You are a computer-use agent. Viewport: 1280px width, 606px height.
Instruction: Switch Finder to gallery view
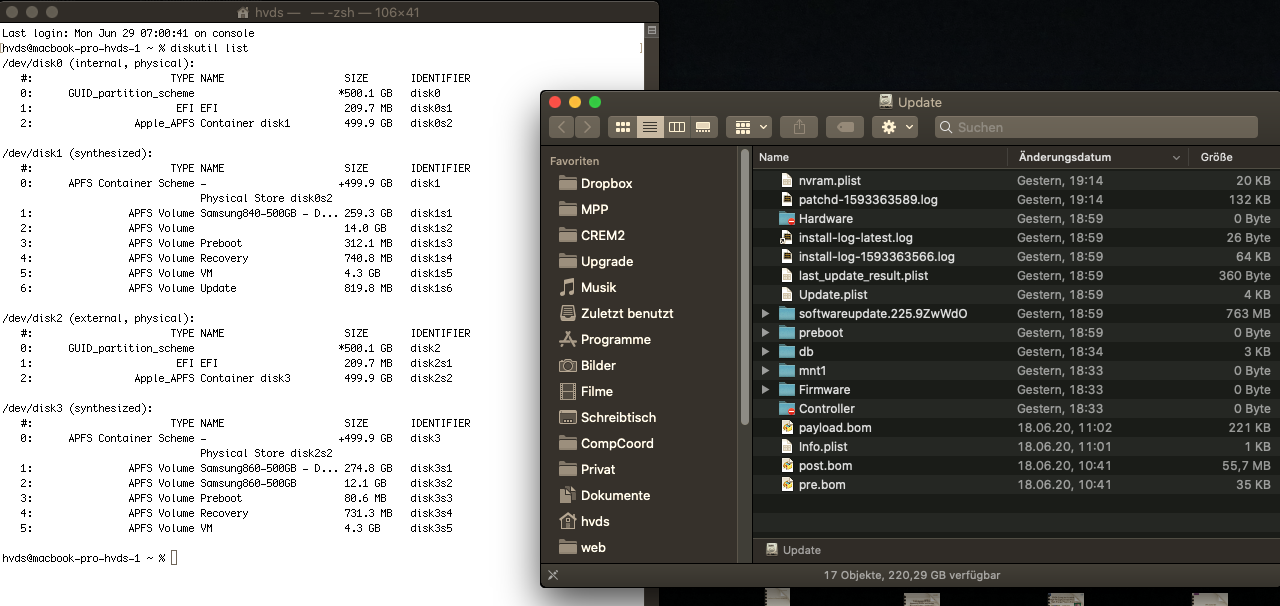click(x=703, y=127)
